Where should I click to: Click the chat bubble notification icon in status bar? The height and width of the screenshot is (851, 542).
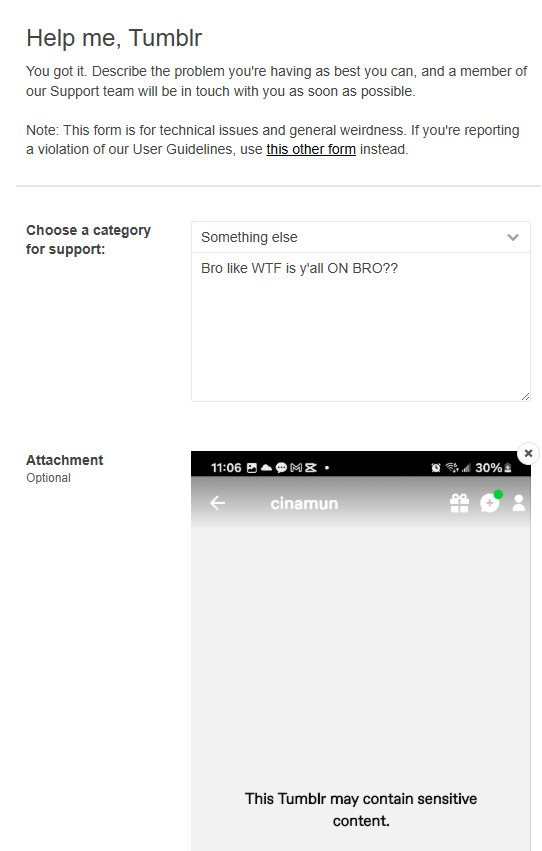[281, 468]
